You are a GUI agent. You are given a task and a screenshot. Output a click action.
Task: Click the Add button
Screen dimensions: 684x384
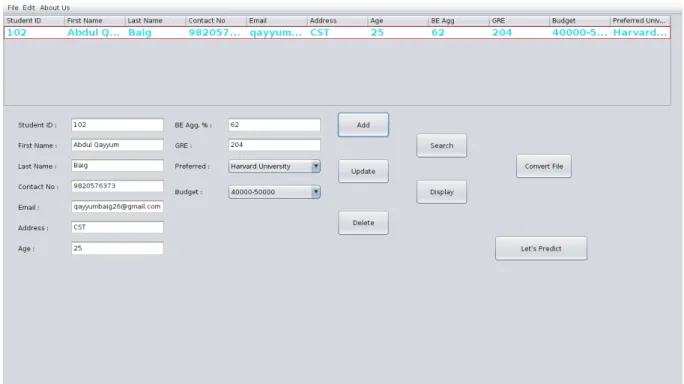363,125
